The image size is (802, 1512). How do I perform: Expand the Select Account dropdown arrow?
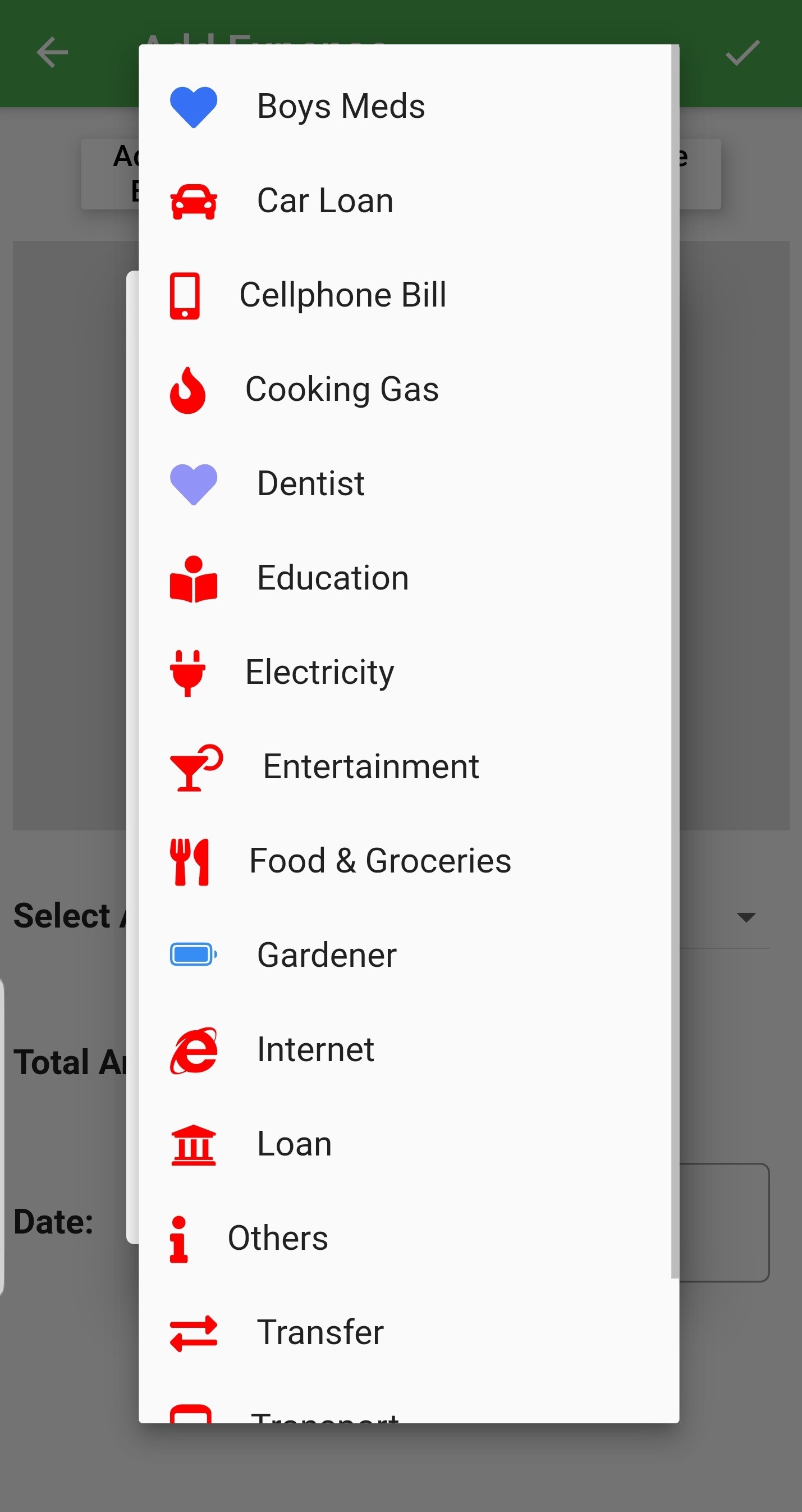coord(746,917)
